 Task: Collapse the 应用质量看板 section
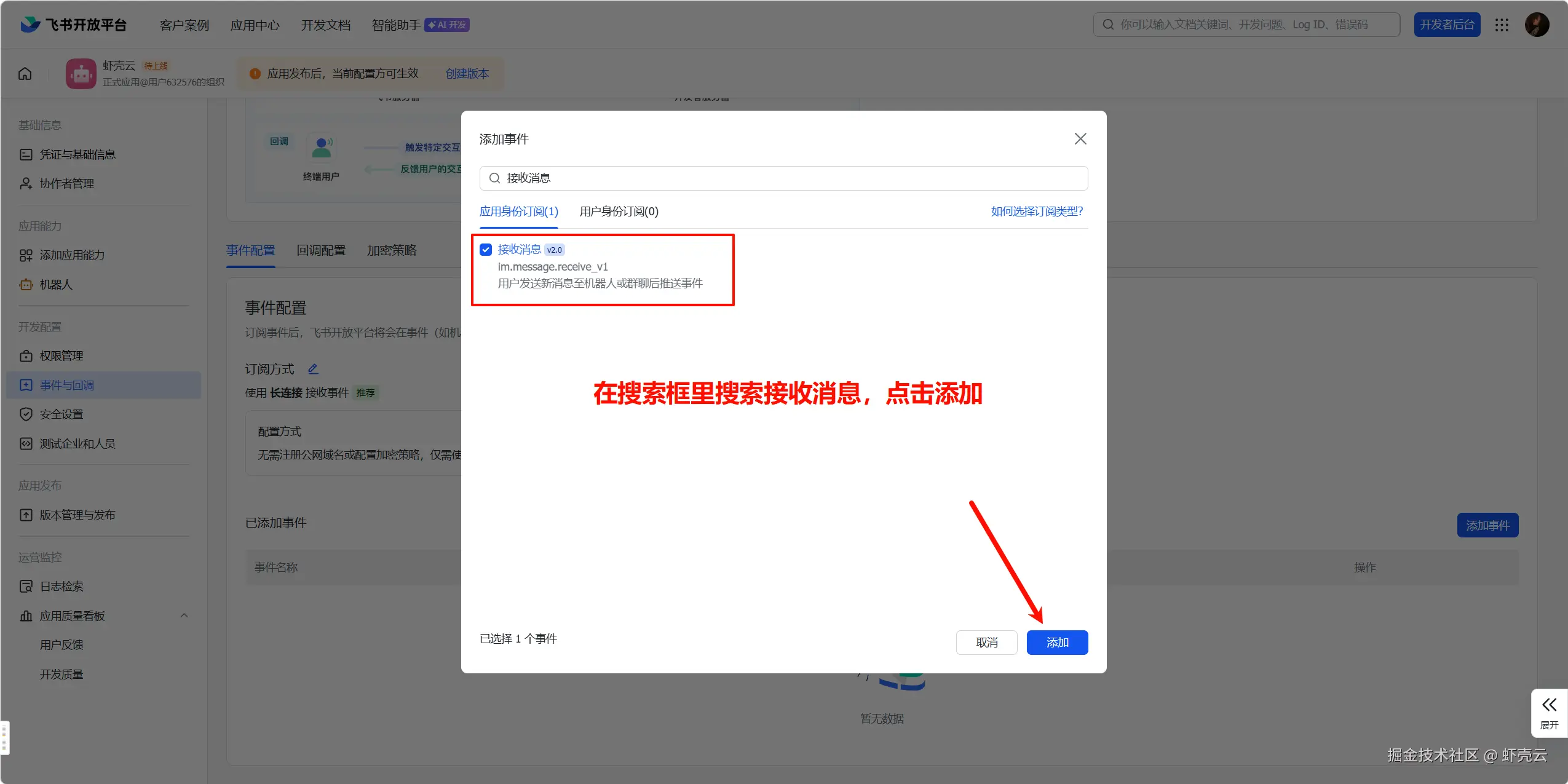(x=183, y=616)
